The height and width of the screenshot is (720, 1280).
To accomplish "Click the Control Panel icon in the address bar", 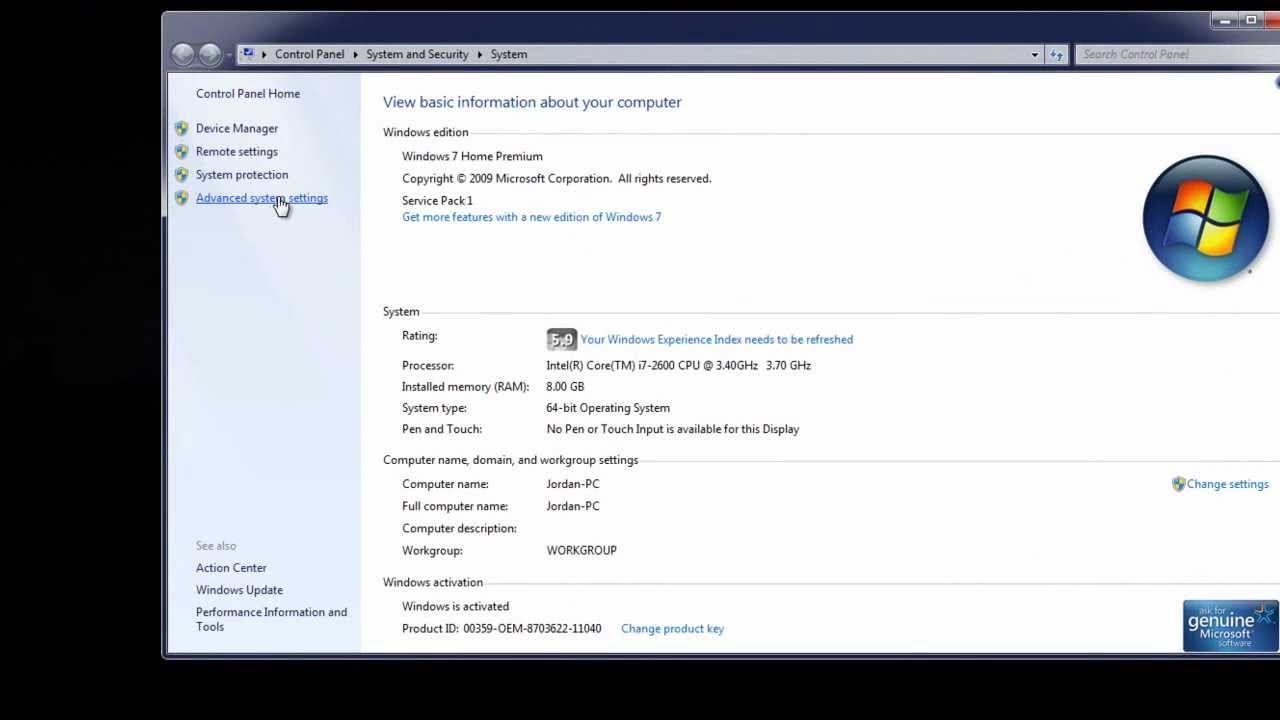I will pos(247,54).
